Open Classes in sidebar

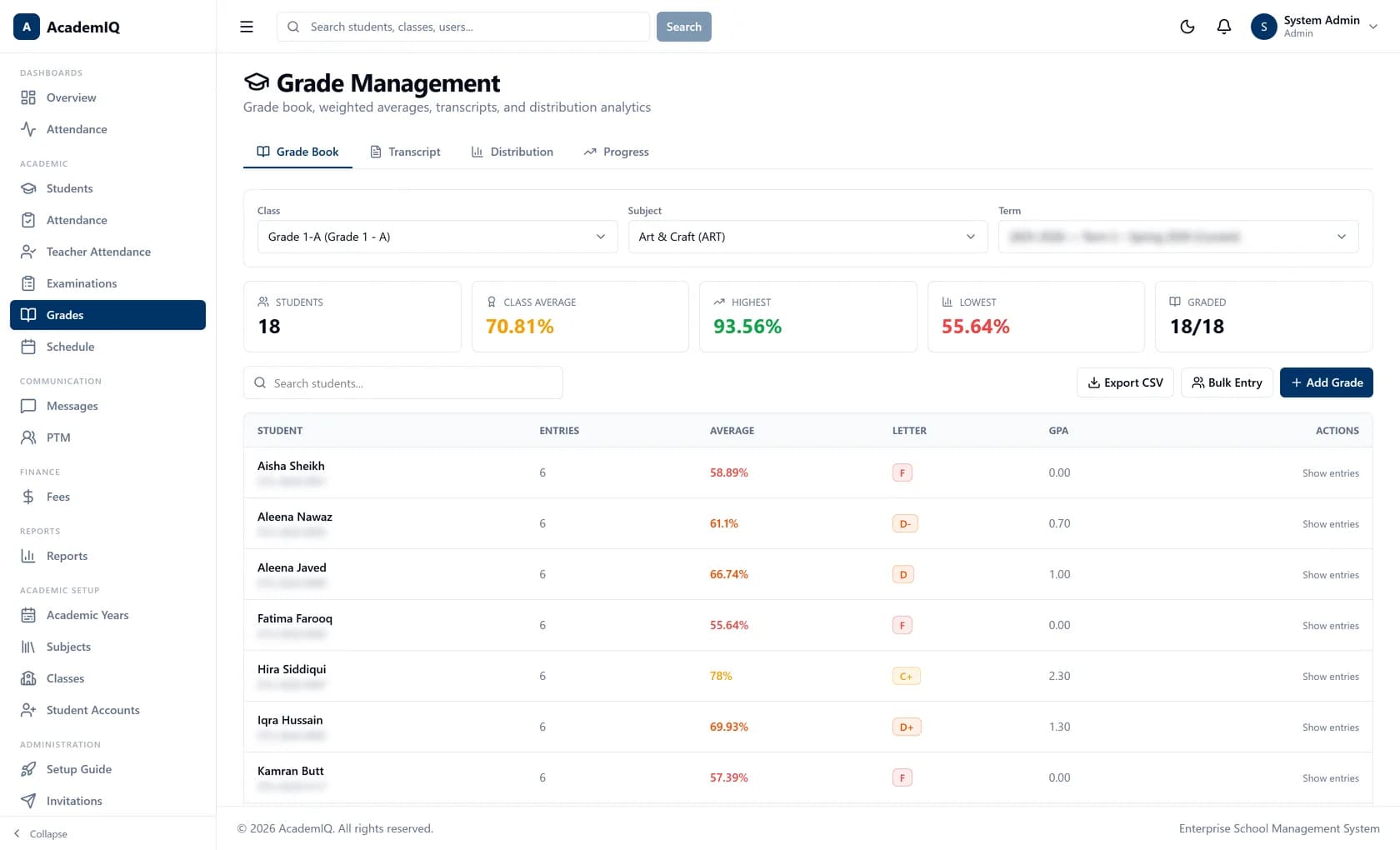click(107, 678)
